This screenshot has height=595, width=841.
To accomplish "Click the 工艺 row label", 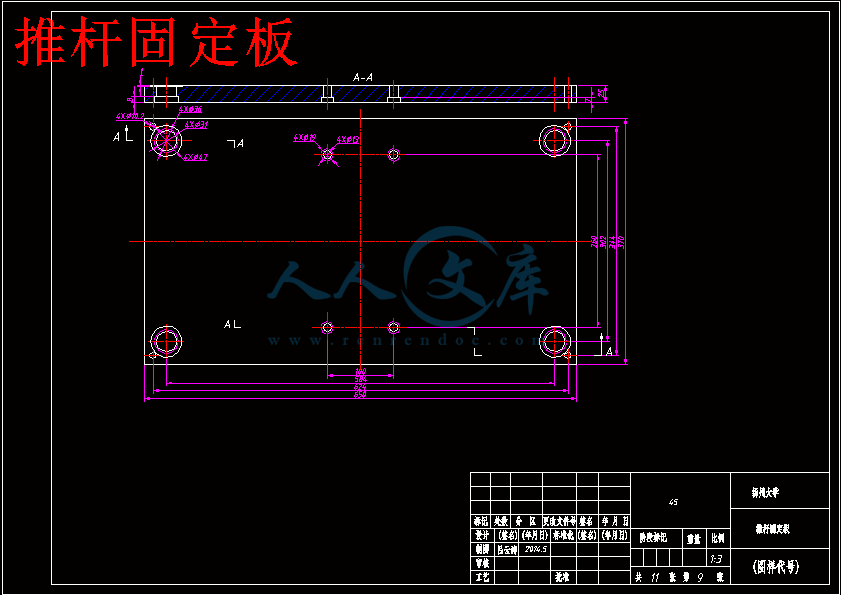I will click(482, 577).
